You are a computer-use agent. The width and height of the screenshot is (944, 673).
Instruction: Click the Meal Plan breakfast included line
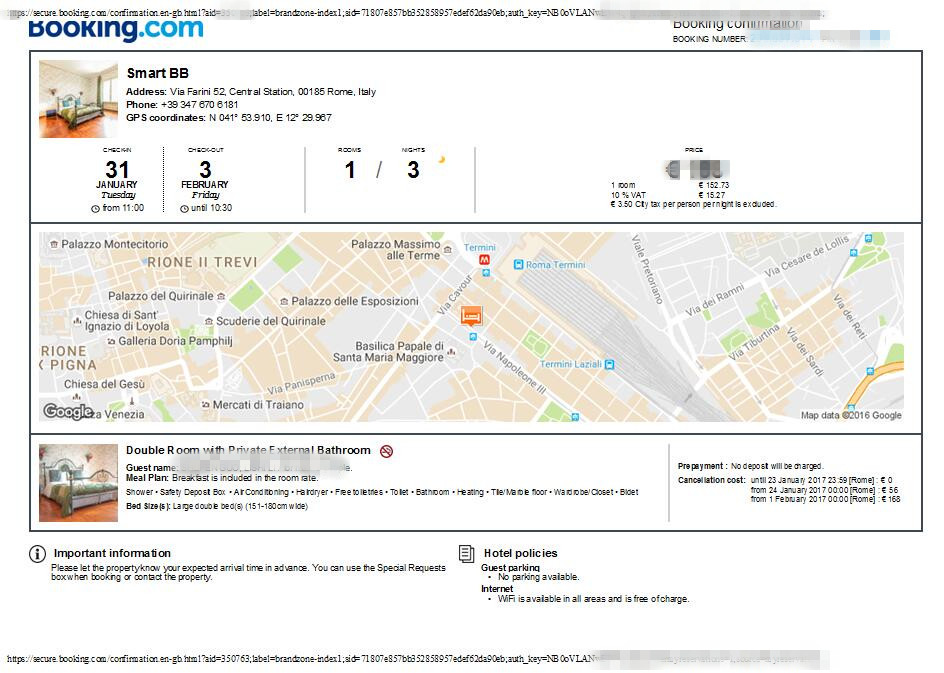222,478
